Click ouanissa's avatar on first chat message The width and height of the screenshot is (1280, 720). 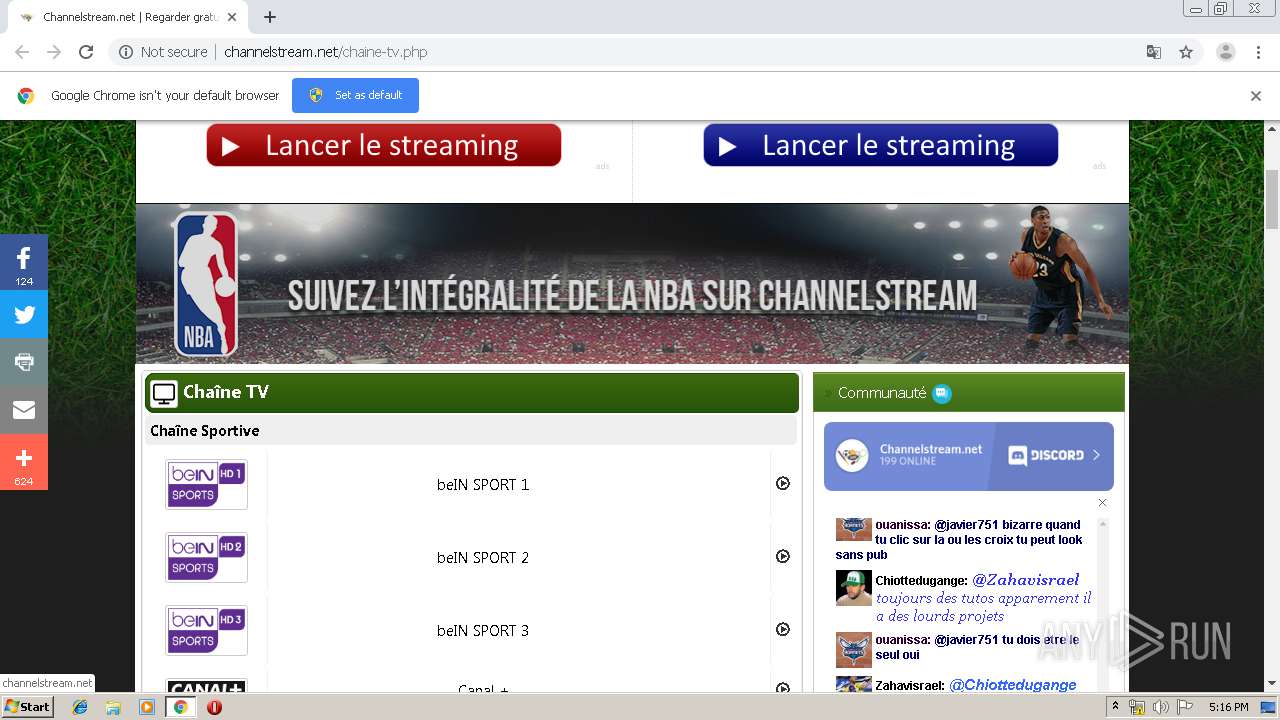[853, 528]
